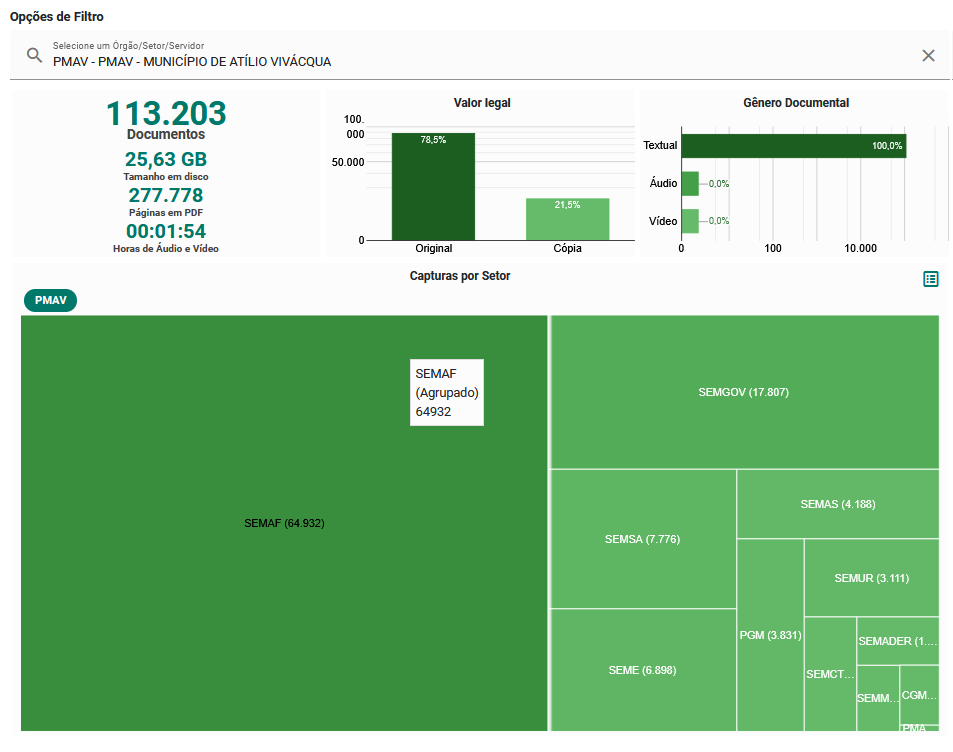The width and height of the screenshot is (953, 752).
Task: Open the PGM (3.831) sector tile
Action: [769, 635]
